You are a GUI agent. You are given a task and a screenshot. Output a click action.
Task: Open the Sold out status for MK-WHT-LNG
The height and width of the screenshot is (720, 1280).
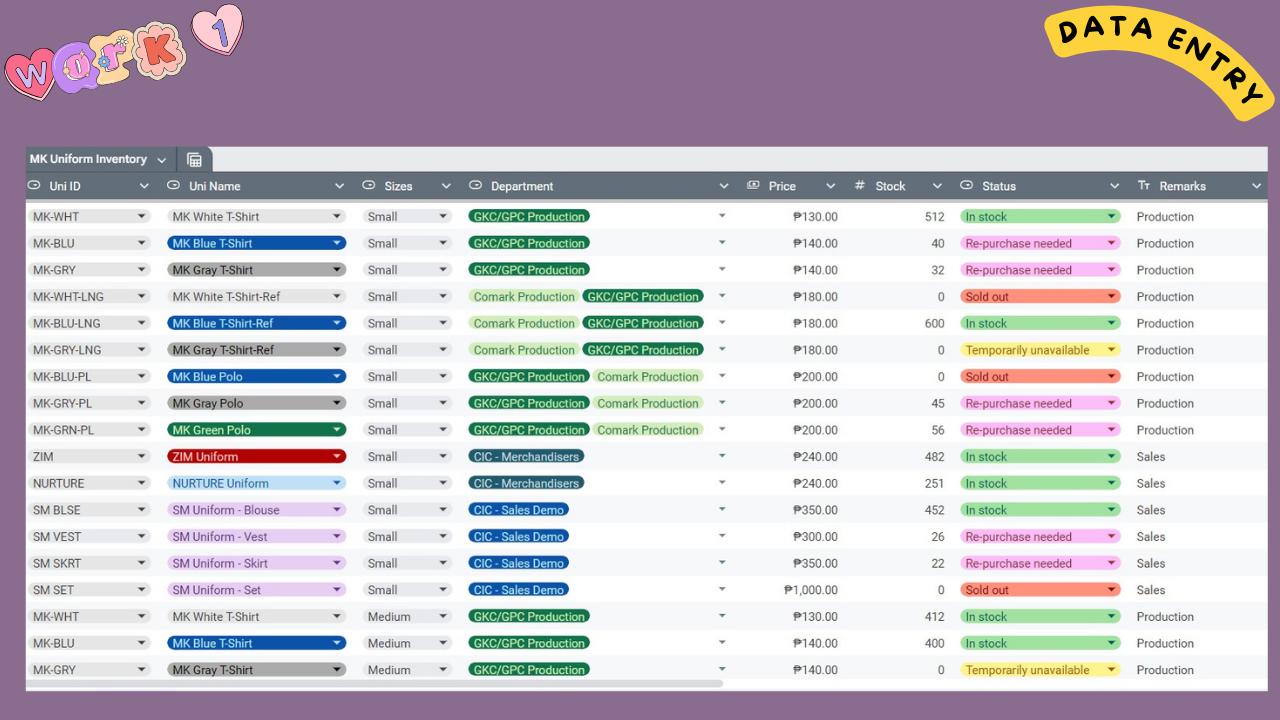1040,296
